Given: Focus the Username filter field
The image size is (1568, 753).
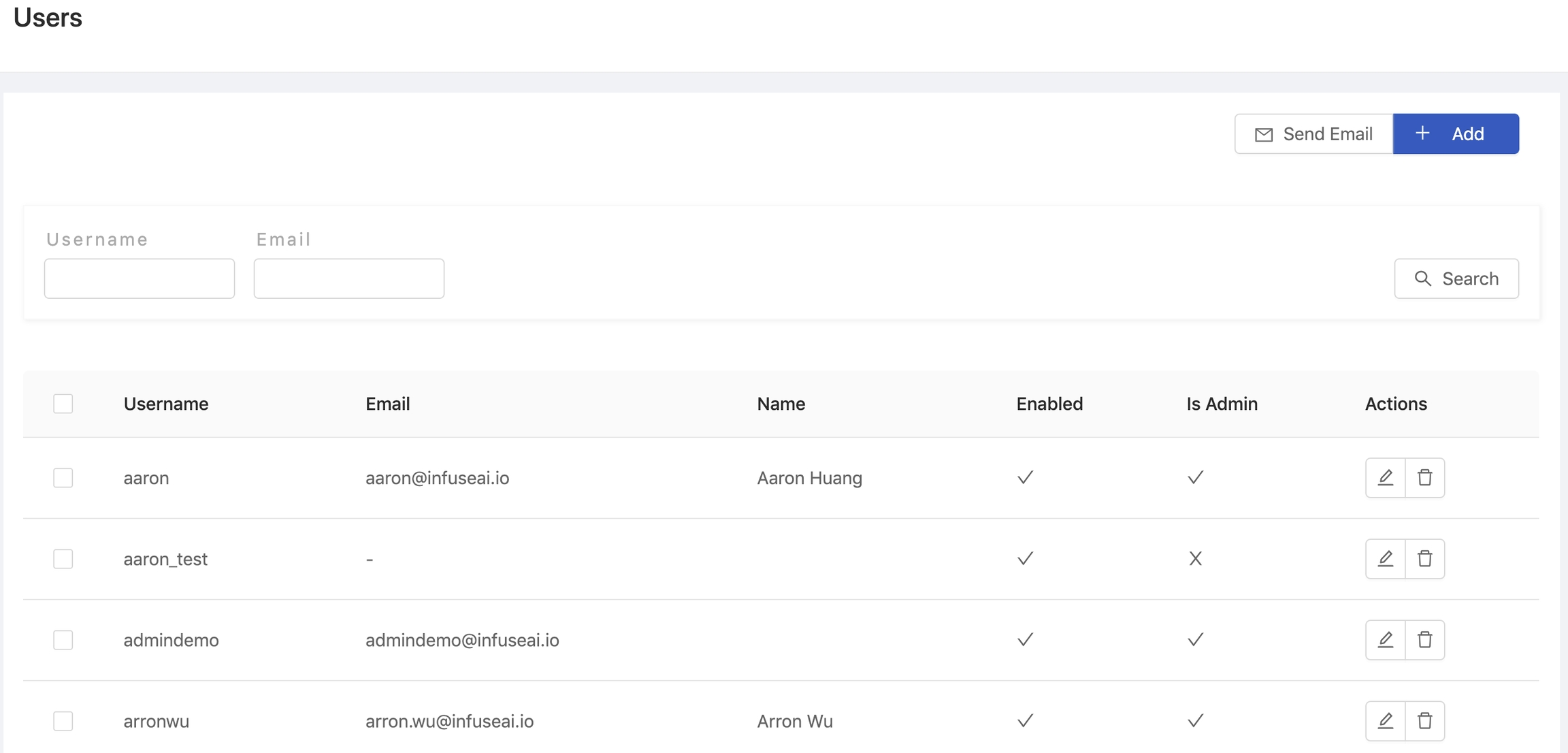Looking at the screenshot, I should 140,278.
